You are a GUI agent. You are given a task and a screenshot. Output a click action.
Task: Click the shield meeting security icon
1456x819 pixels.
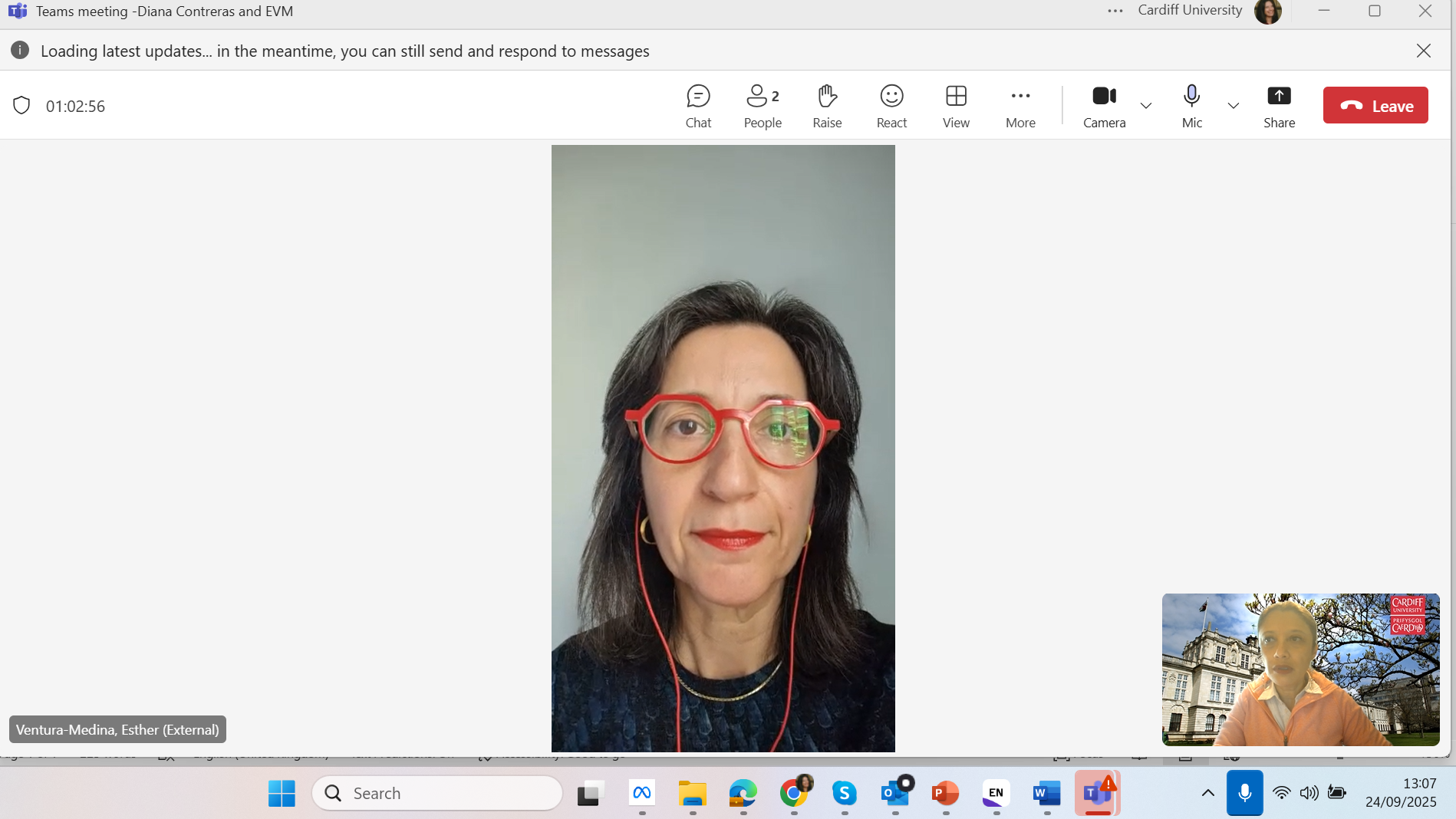click(x=21, y=106)
